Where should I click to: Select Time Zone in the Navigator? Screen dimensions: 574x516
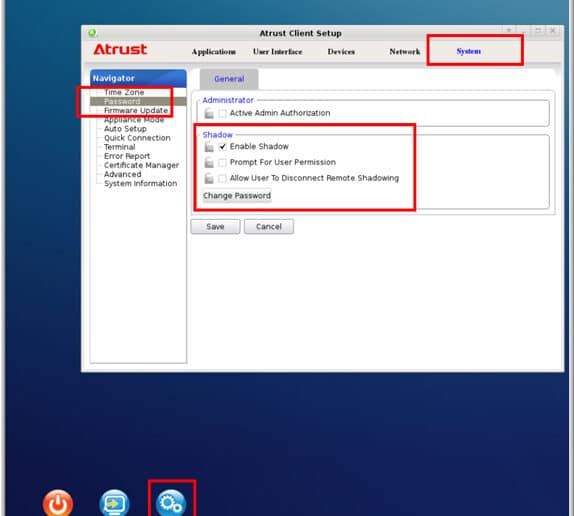pos(124,92)
